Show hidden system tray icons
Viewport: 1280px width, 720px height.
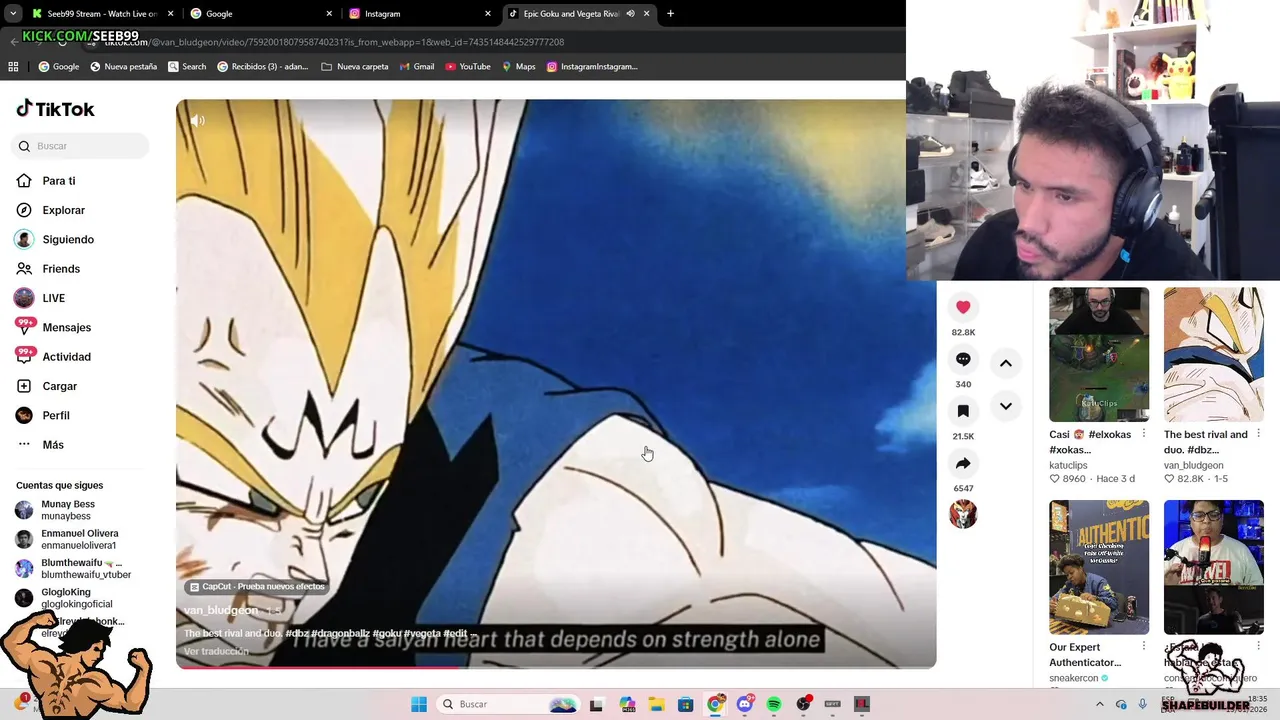[1099, 704]
